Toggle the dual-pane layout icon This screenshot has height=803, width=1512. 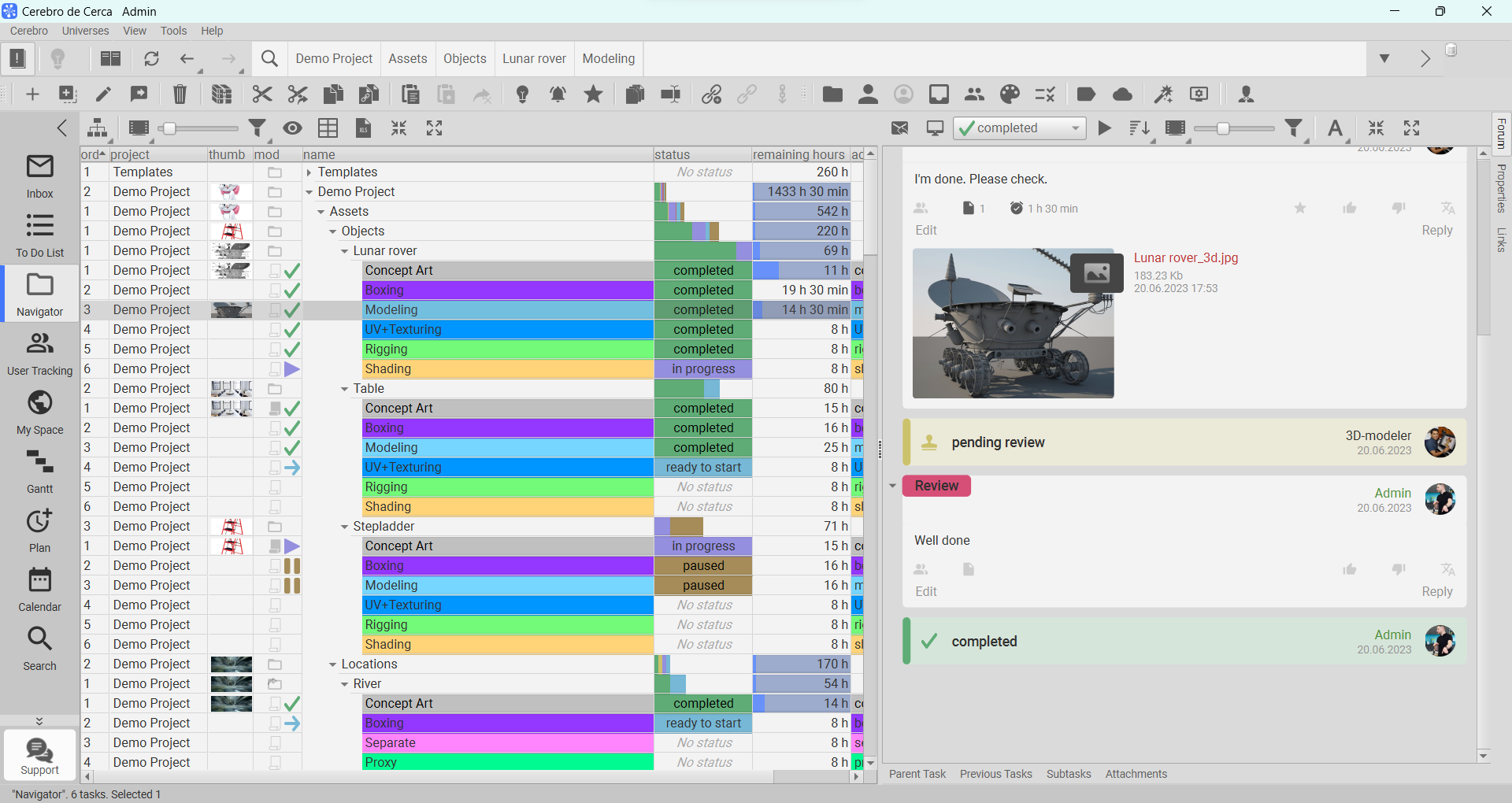click(x=110, y=59)
